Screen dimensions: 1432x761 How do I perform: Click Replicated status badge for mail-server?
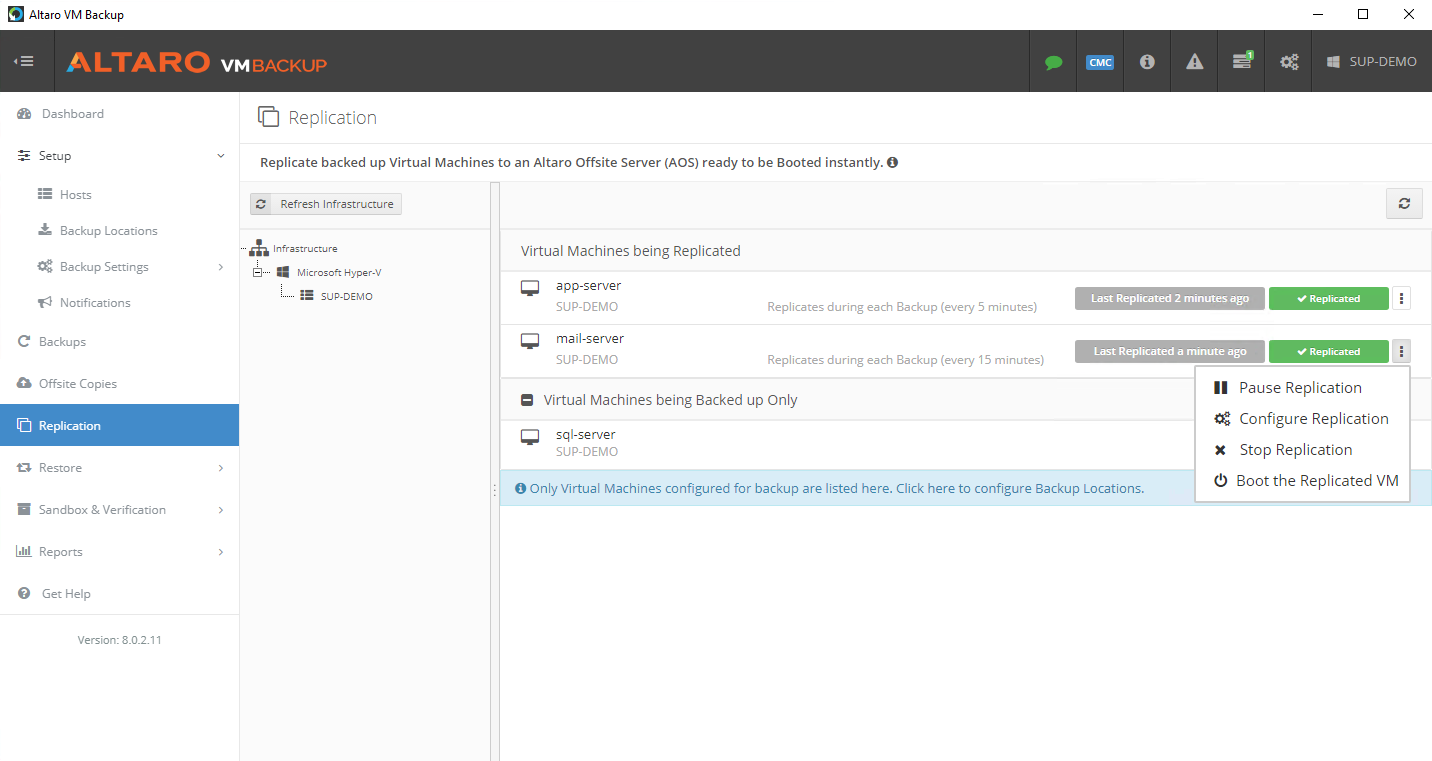click(1328, 351)
